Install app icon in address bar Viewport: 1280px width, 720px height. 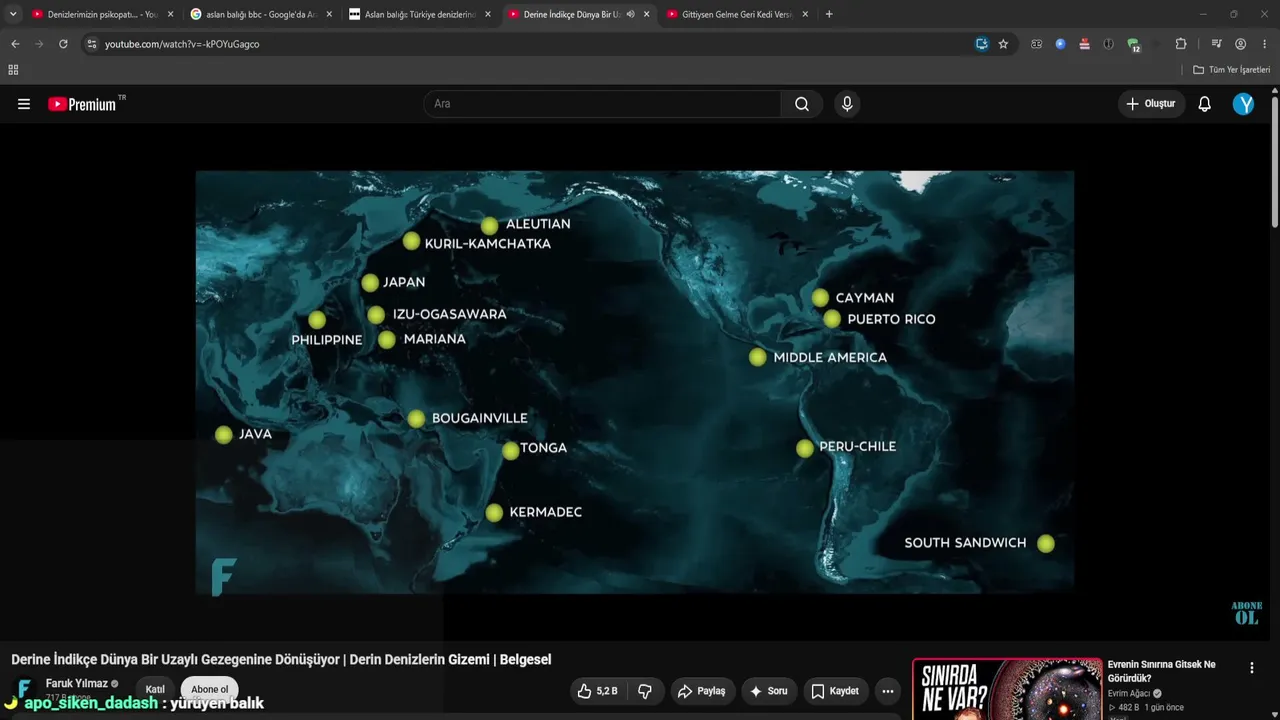982,44
